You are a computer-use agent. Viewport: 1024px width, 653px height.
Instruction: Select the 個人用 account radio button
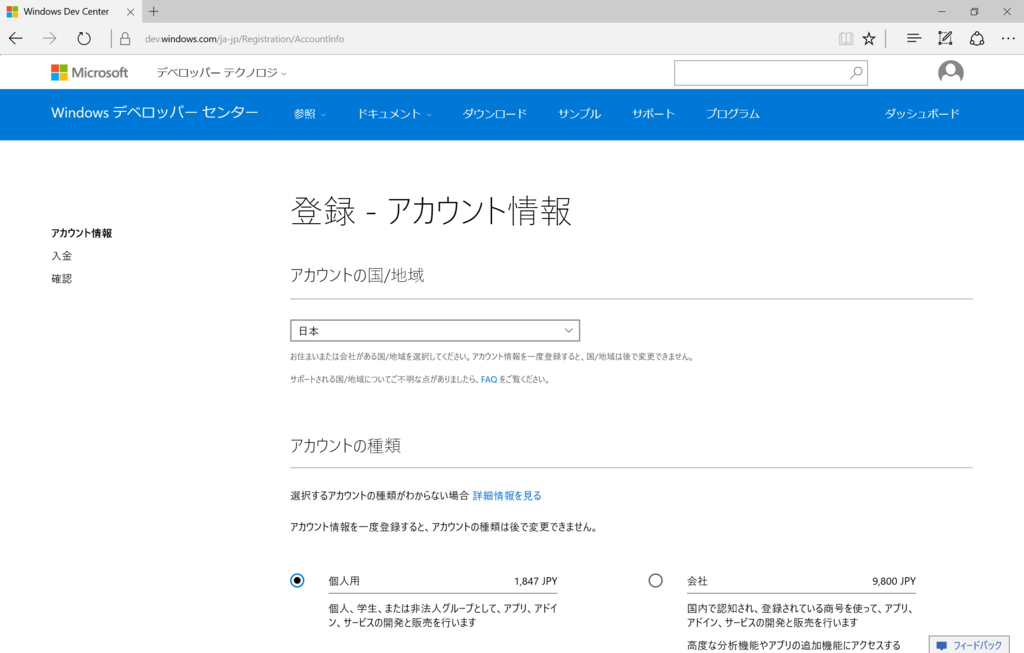point(297,581)
